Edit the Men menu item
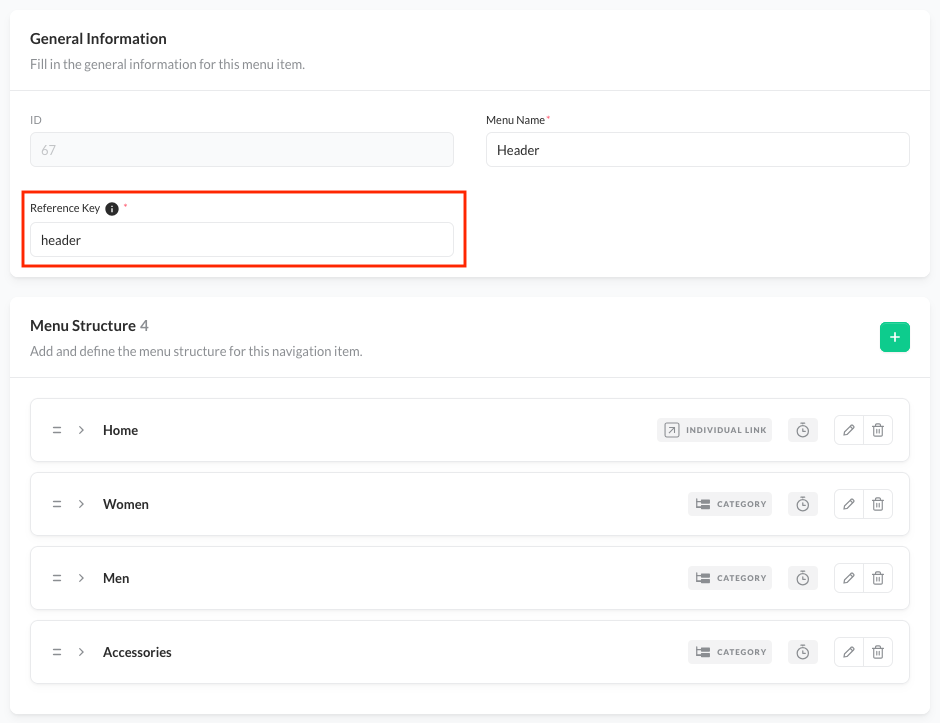This screenshot has width=940, height=723. [x=848, y=578]
